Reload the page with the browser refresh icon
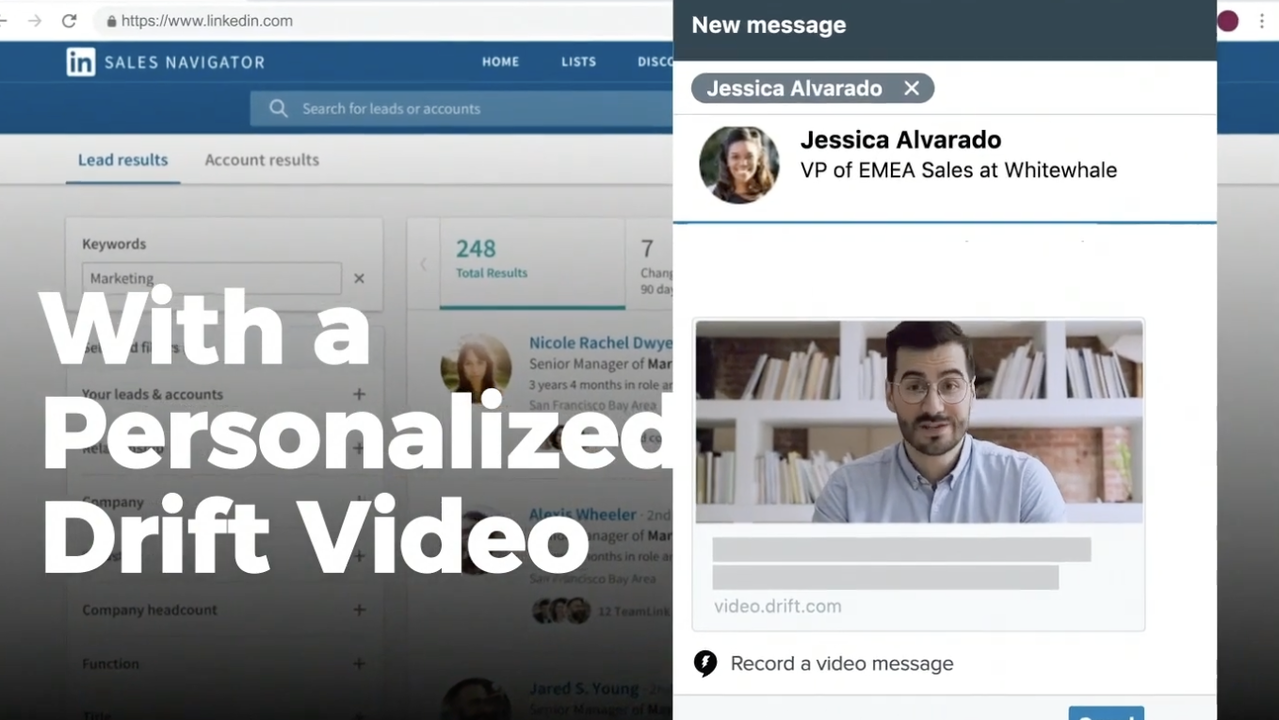Viewport: 1279px width, 720px height. click(69, 21)
